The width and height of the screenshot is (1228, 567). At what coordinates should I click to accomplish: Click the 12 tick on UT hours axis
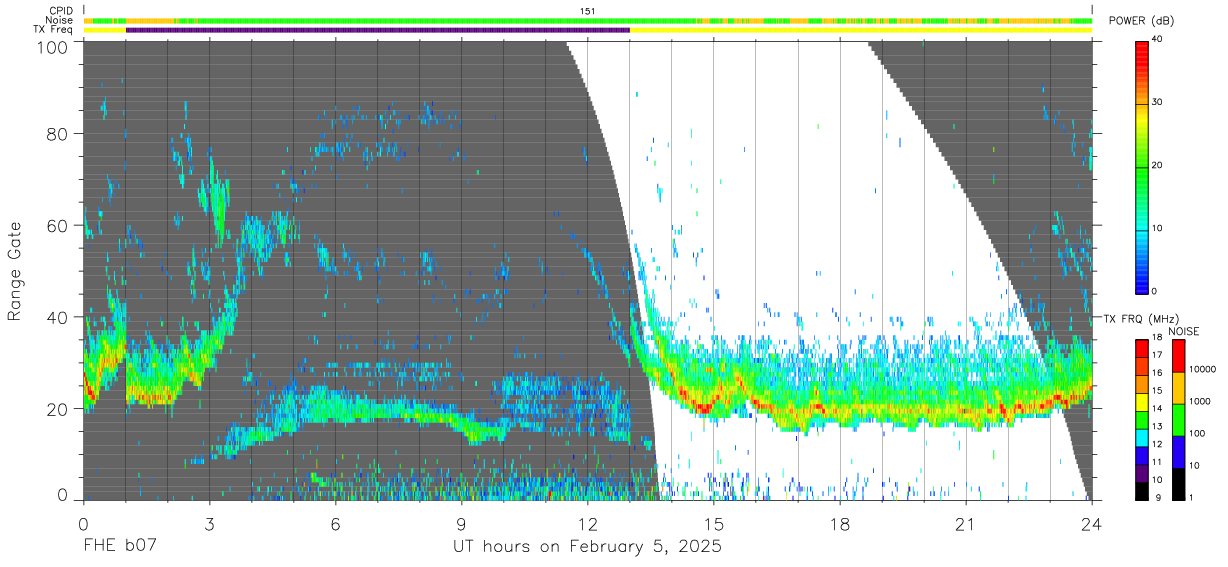click(588, 524)
